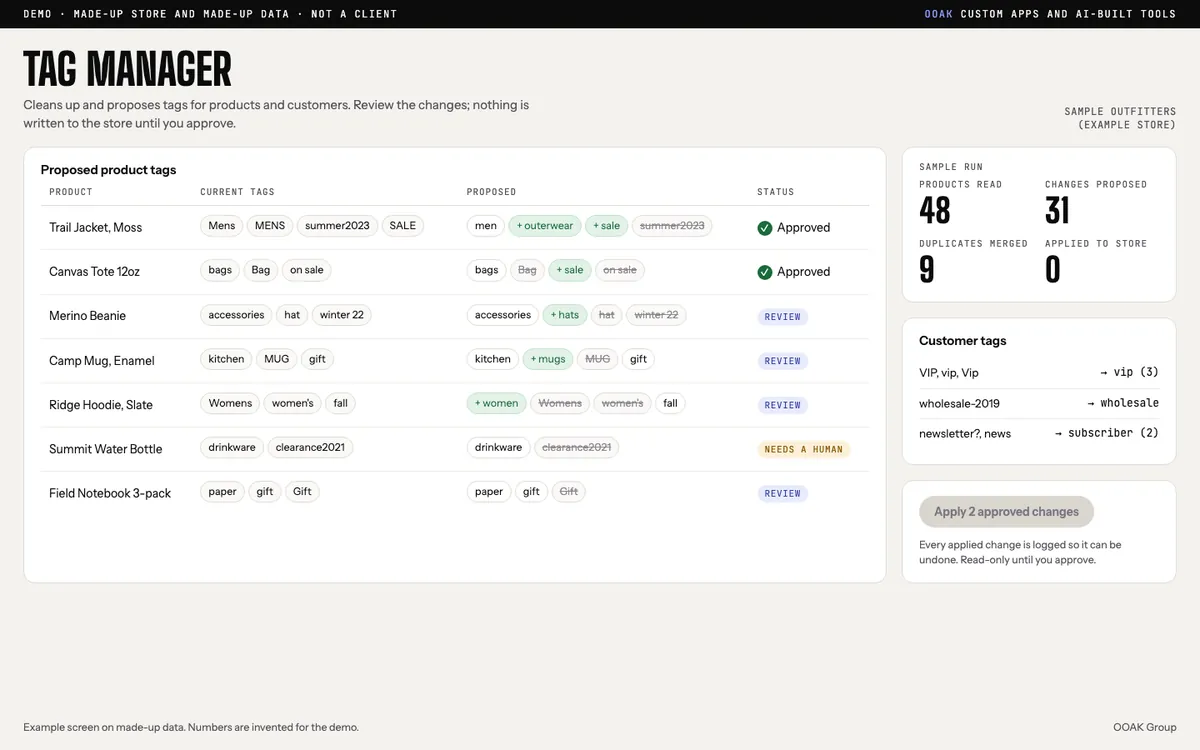Click the 'wholesale-2019' customer tag row
This screenshot has height=750, width=1200.
[x=1039, y=403]
